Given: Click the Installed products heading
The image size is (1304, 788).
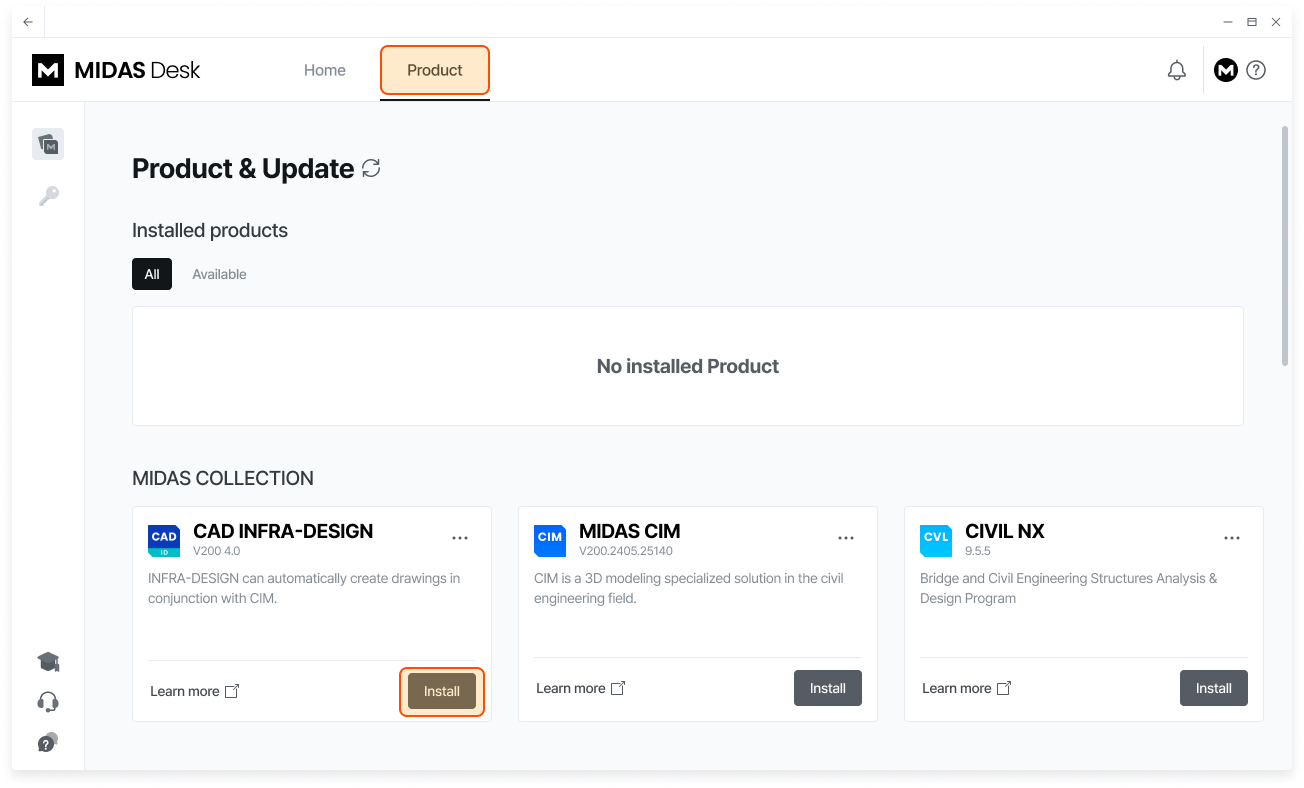Looking at the screenshot, I should pyautogui.click(x=210, y=230).
